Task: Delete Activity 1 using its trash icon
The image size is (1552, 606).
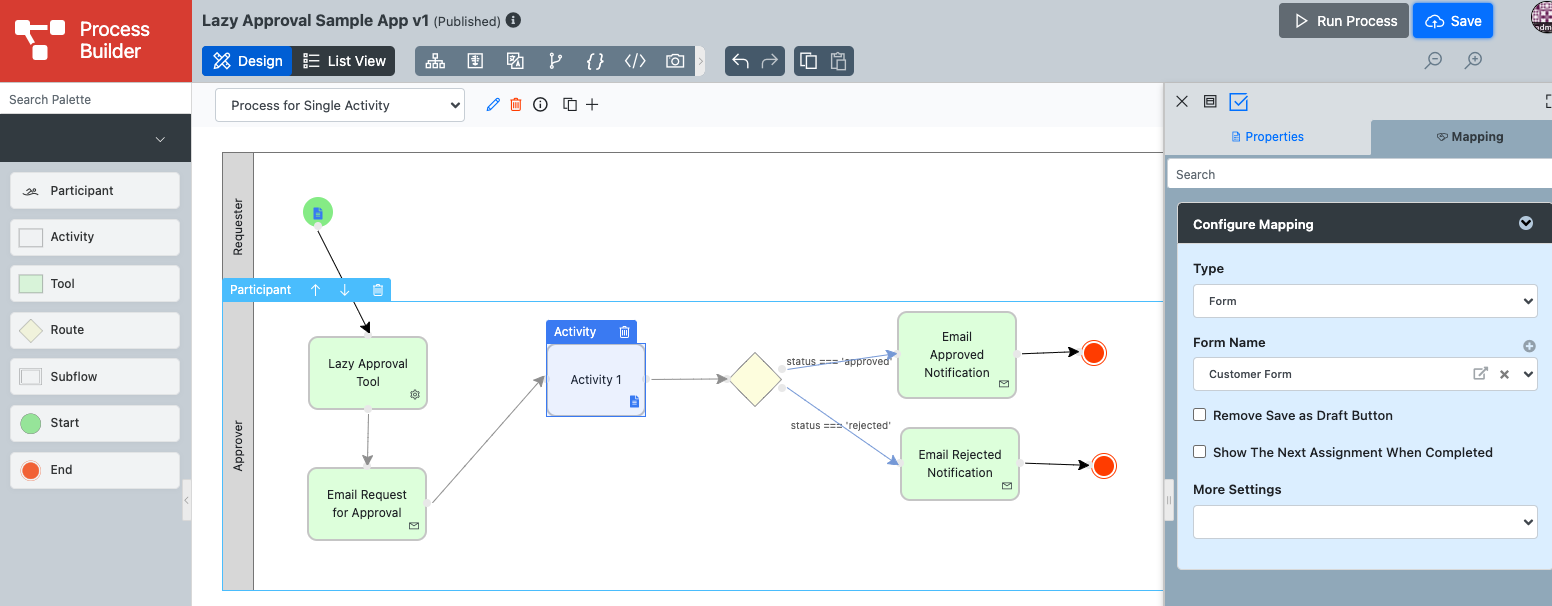Action: pos(624,332)
